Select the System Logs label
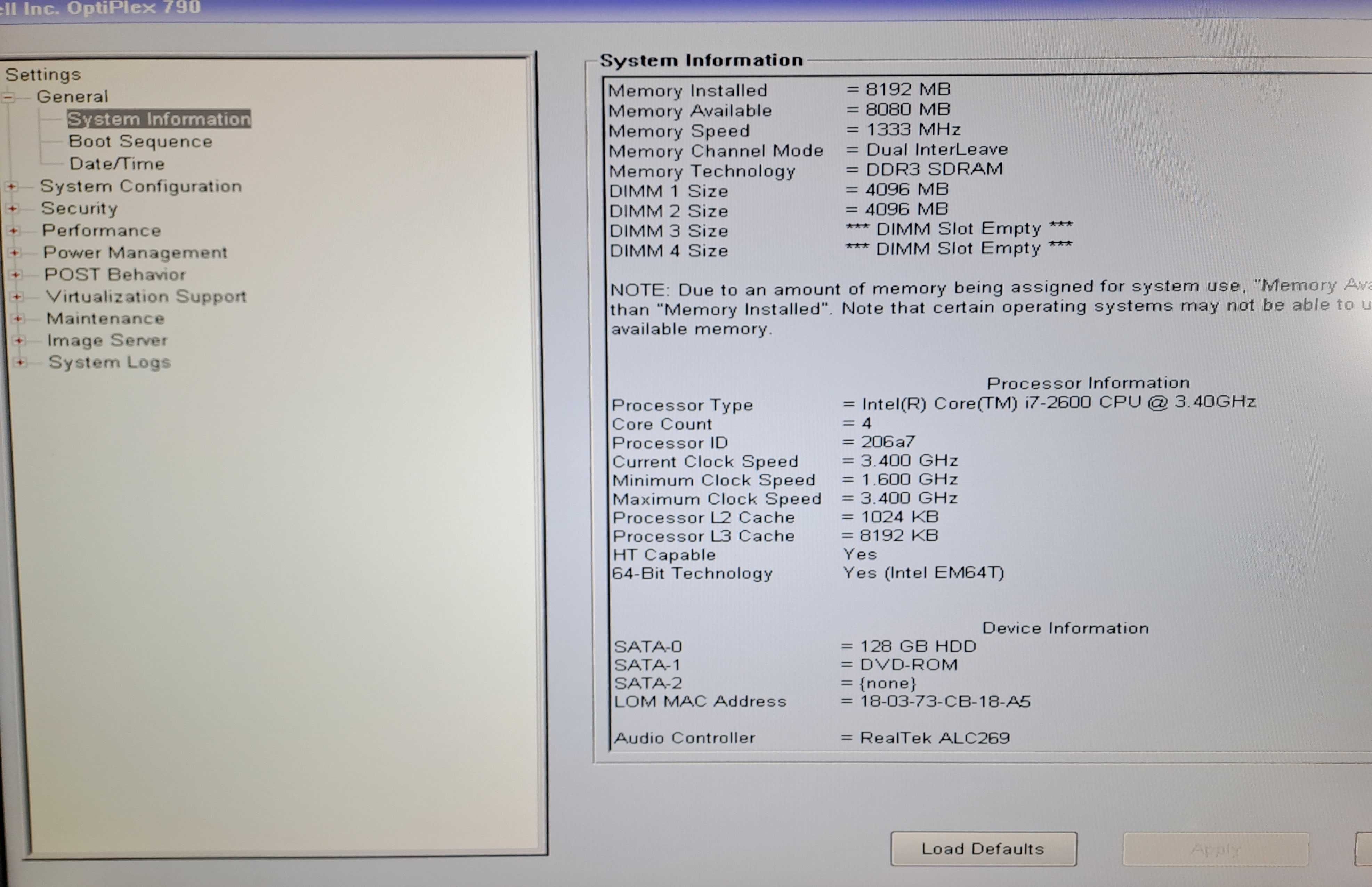Screen dimensions: 1372x887 click(x=110, y=362)
